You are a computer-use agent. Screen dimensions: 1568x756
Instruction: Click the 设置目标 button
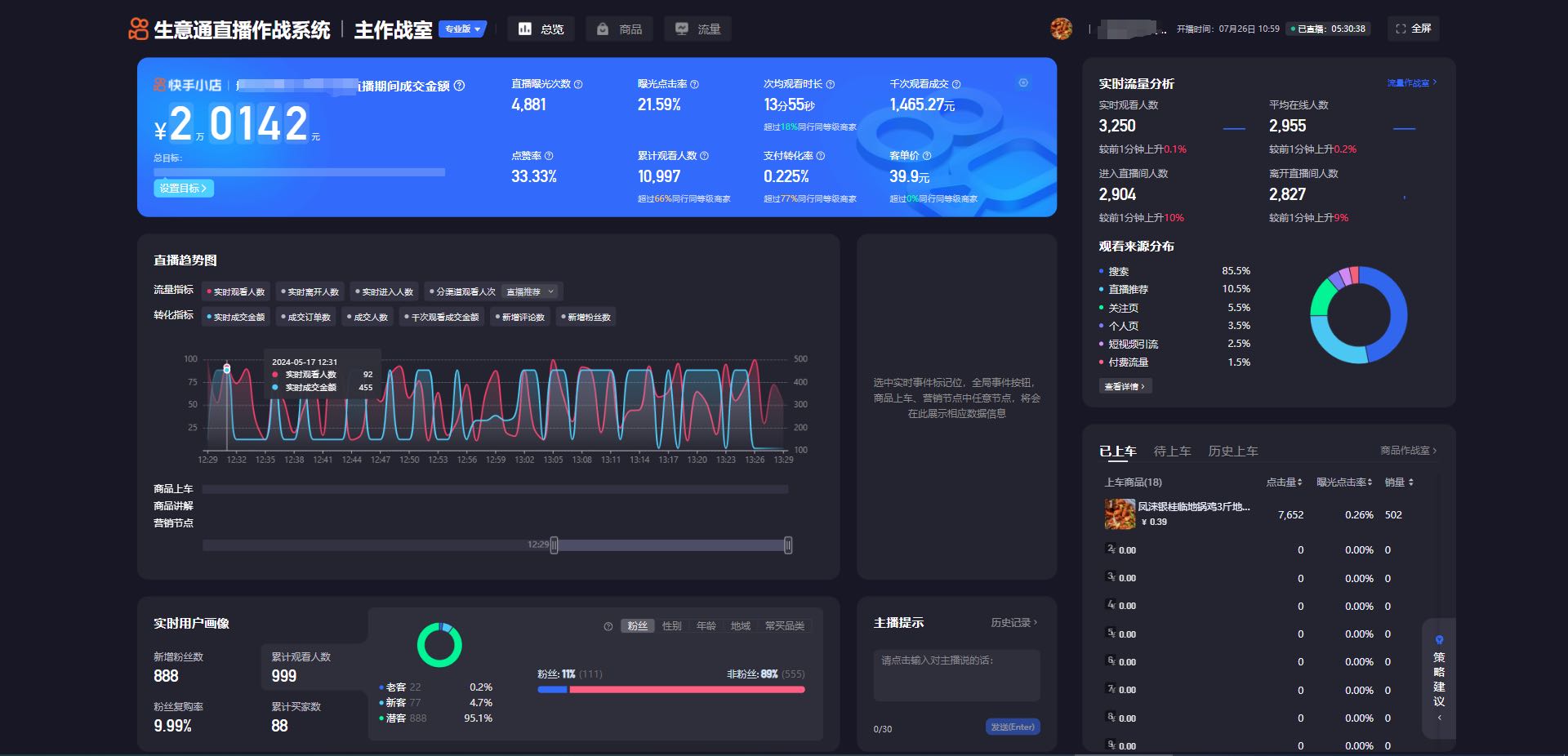(184, 188)
